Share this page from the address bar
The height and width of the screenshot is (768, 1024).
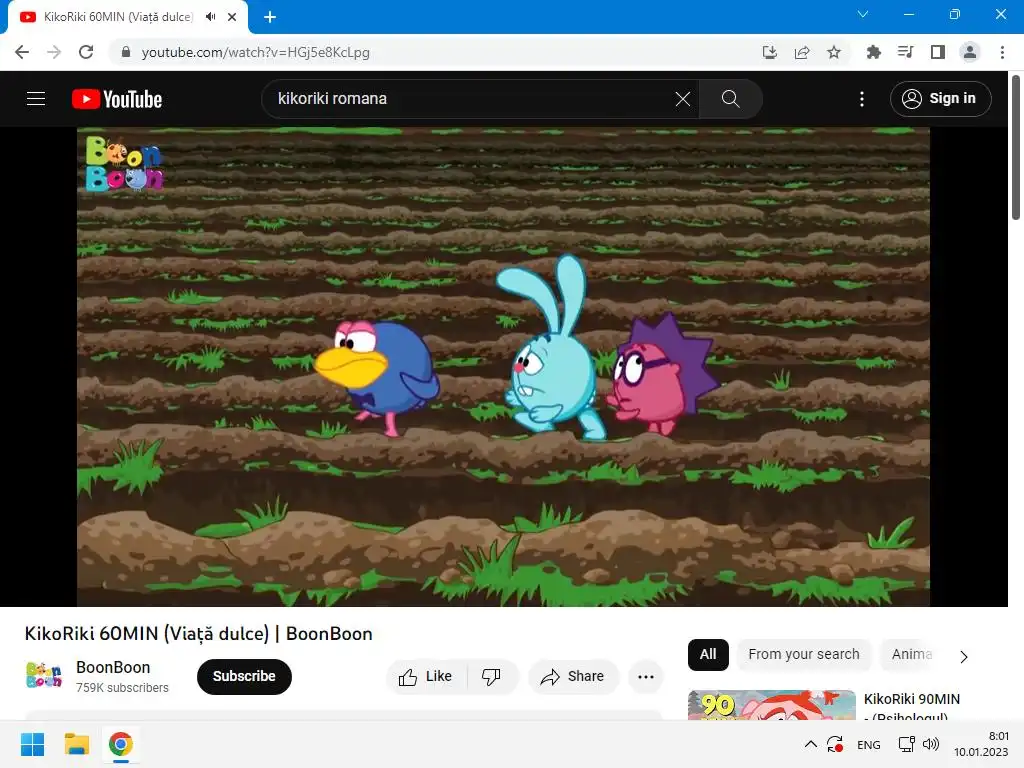click(x=802, y=52)
